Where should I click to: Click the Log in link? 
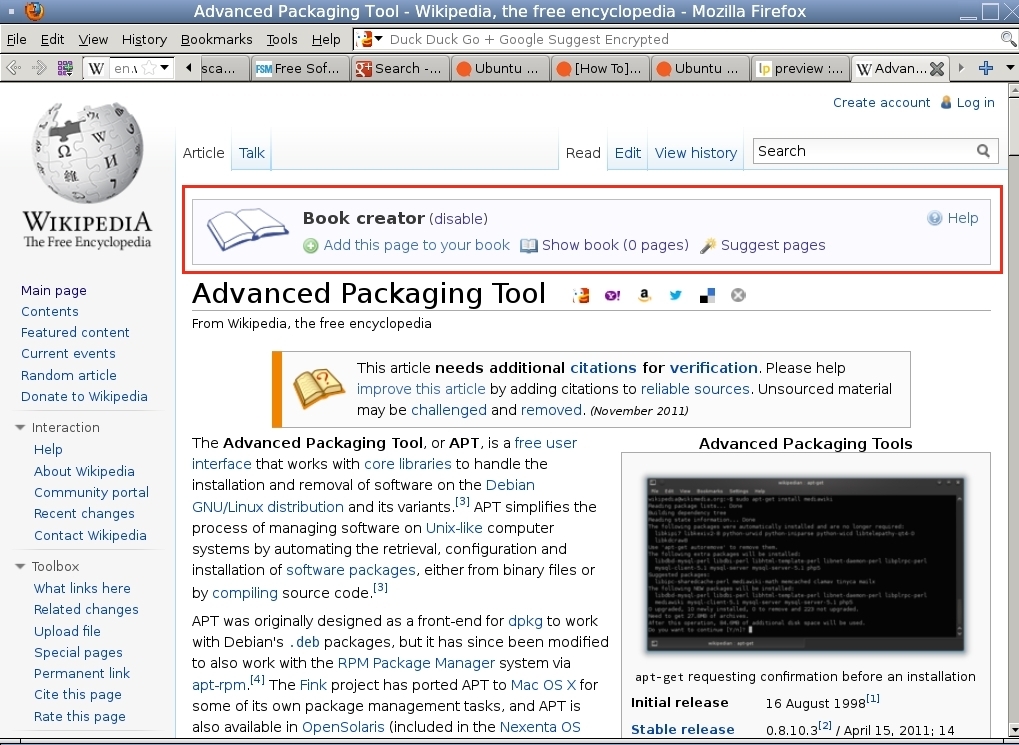tap(975, 103)
